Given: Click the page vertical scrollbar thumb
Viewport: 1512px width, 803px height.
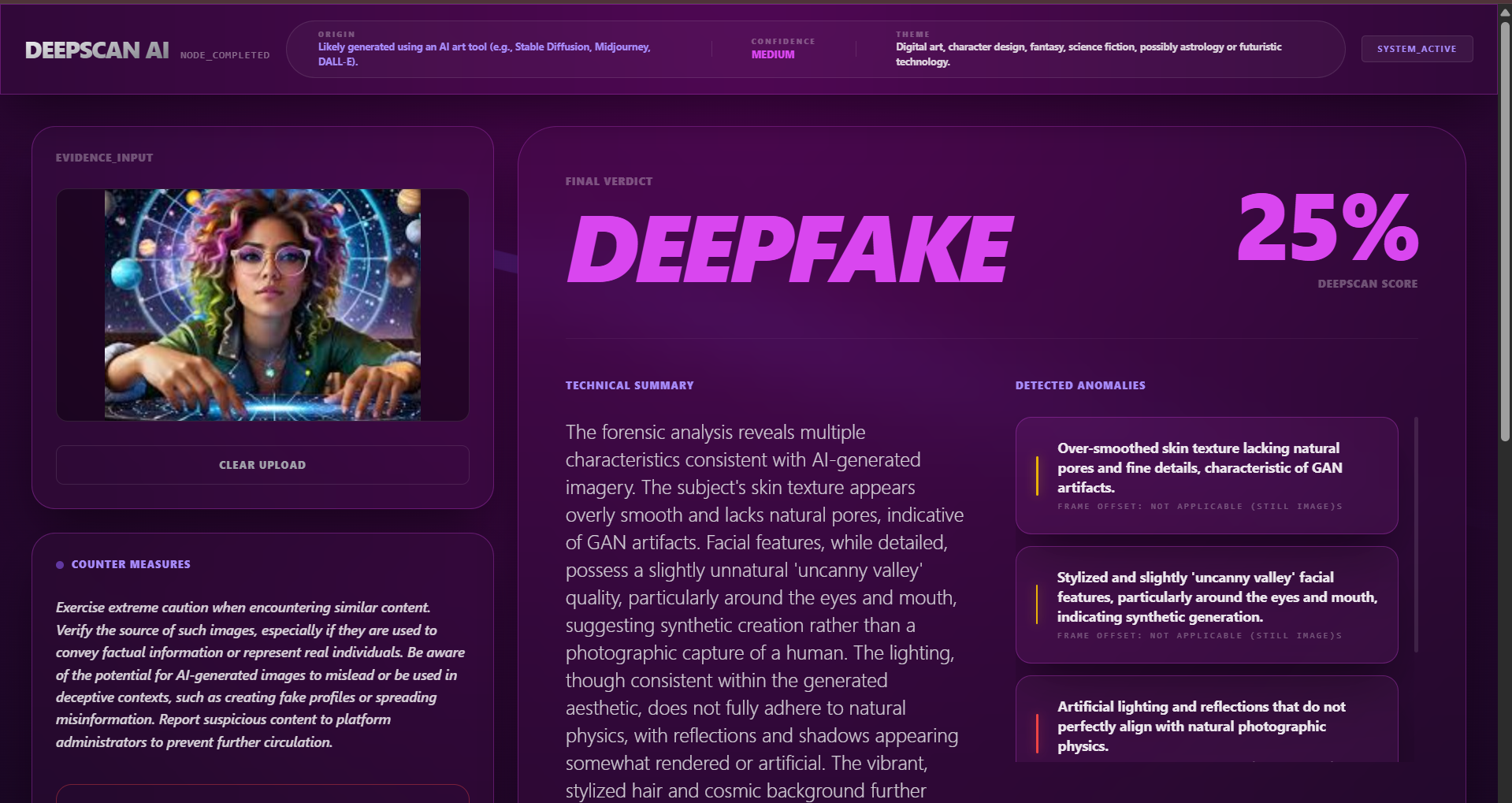Looking at the screenshot, I should pos(1505,231).
